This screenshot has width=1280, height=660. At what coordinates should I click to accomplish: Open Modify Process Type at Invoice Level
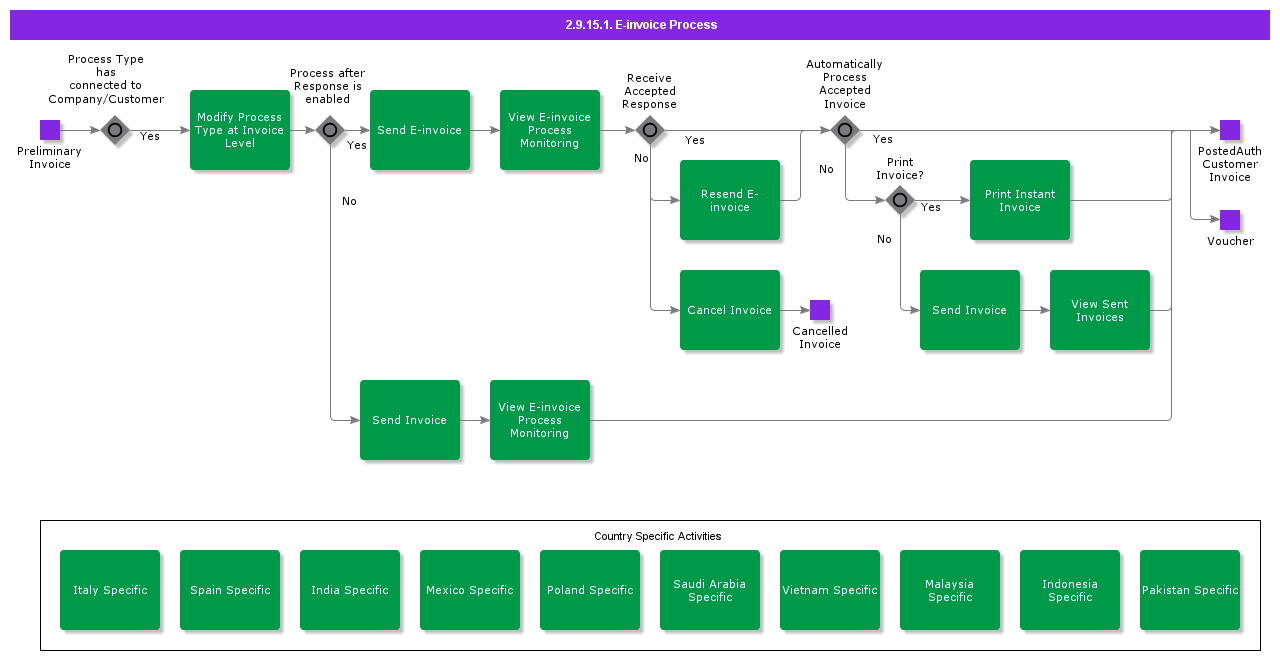(240, 130)
